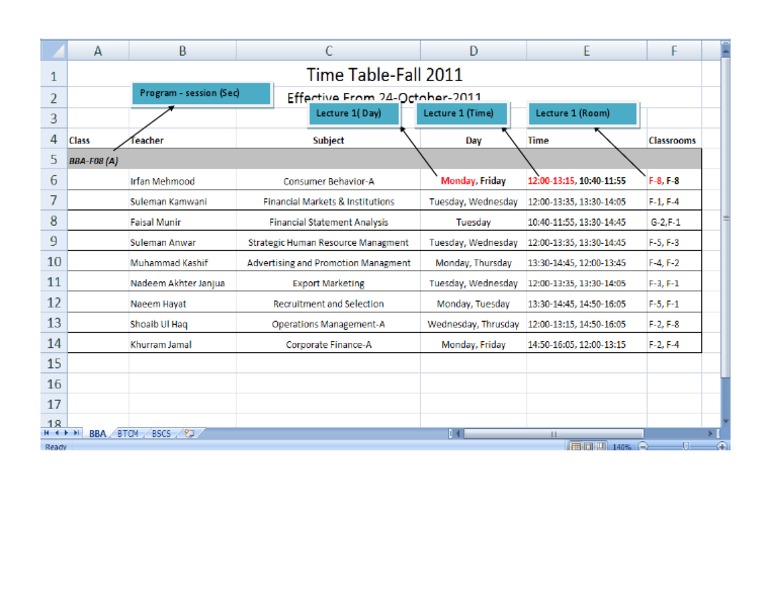Switch to Page Break Preview in status bar
Viewport: 768px width, 594px height.
(601, 447)
